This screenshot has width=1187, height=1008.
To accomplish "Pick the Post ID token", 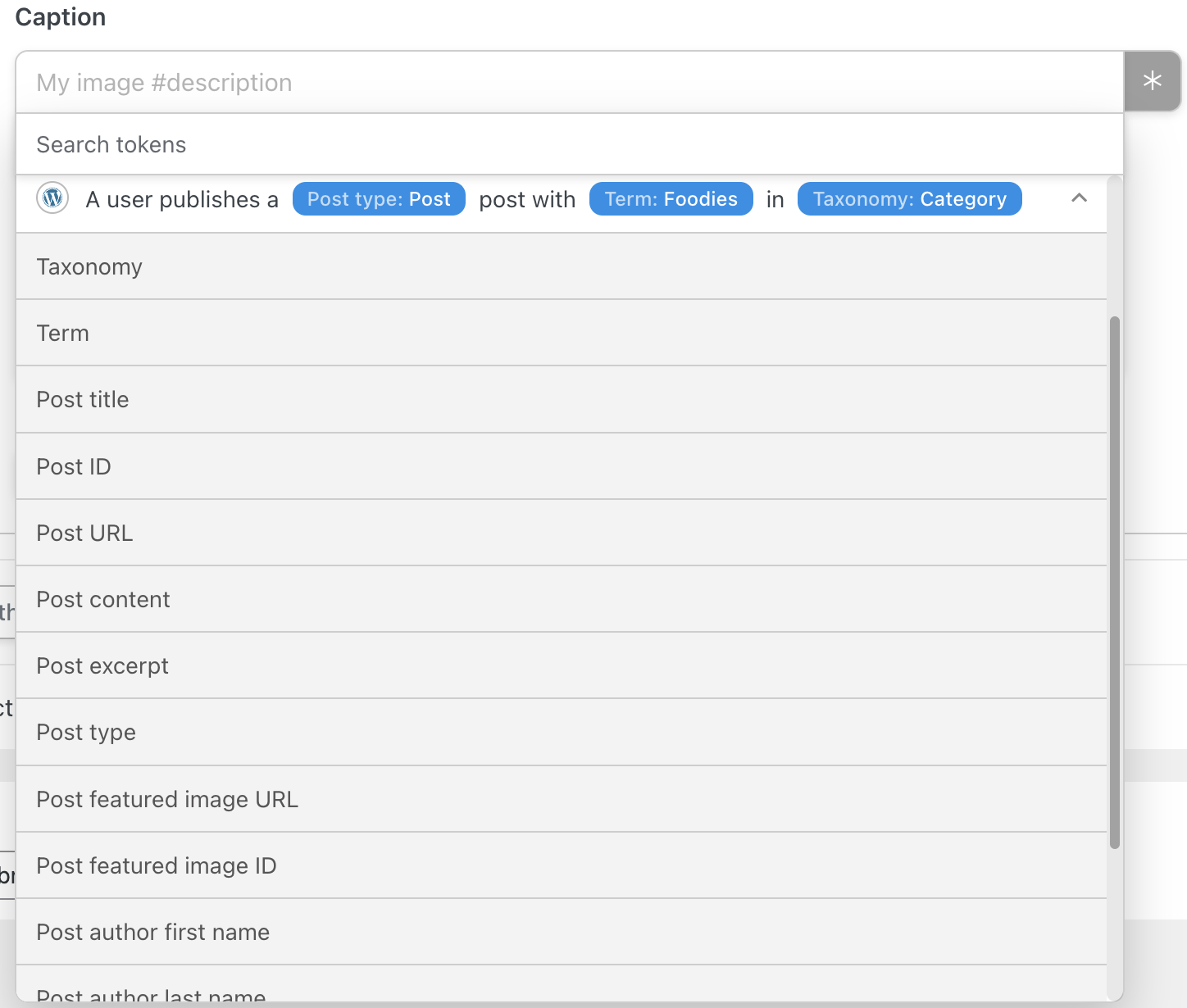I will tap(562, 466).
